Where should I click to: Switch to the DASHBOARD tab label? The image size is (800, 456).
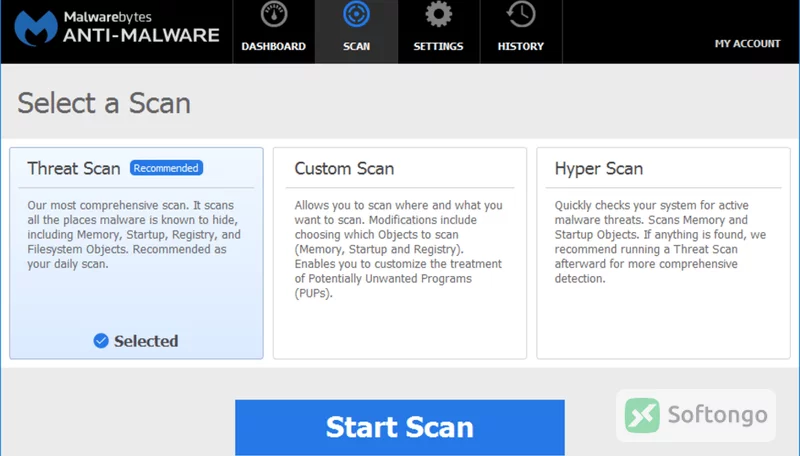click(273, 46)
